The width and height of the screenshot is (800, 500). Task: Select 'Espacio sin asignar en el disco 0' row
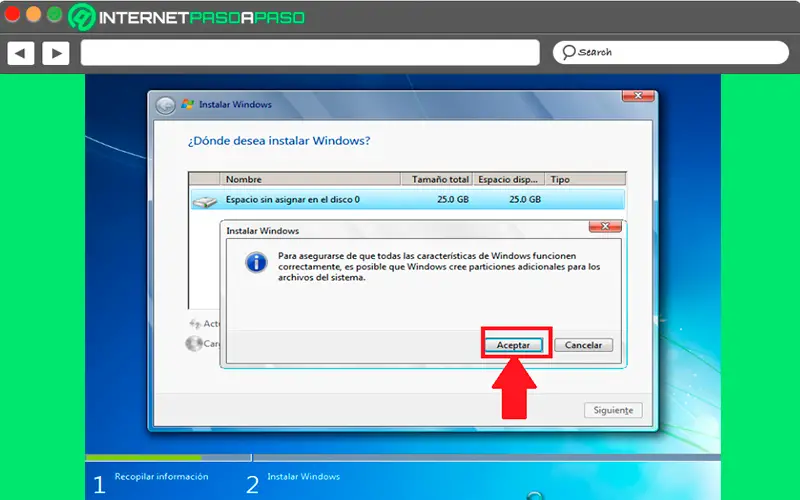coord(408,199)
